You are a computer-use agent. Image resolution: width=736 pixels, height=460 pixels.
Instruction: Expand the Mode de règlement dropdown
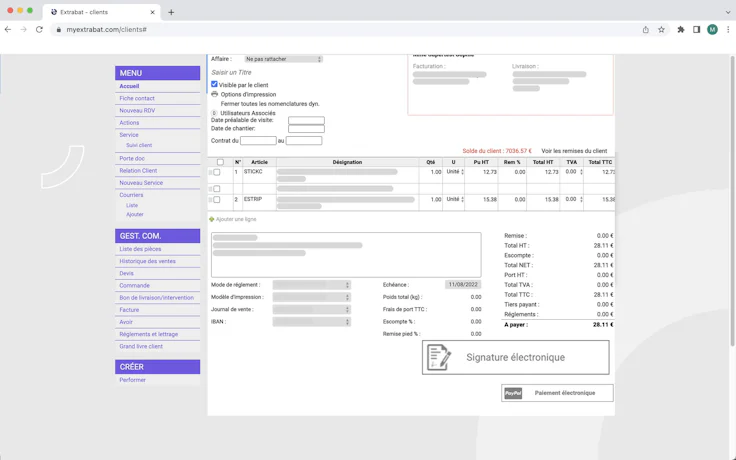click(x=311, y=285)
